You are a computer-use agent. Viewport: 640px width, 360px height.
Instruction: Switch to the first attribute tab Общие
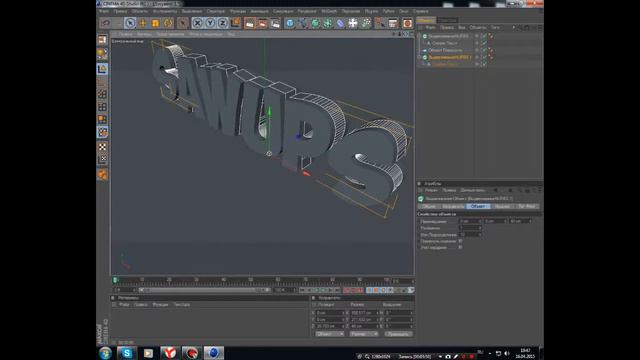click(429, 207)
